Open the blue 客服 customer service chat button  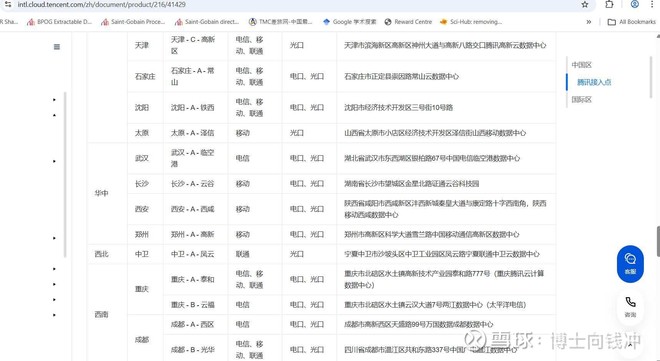[630, 264]
